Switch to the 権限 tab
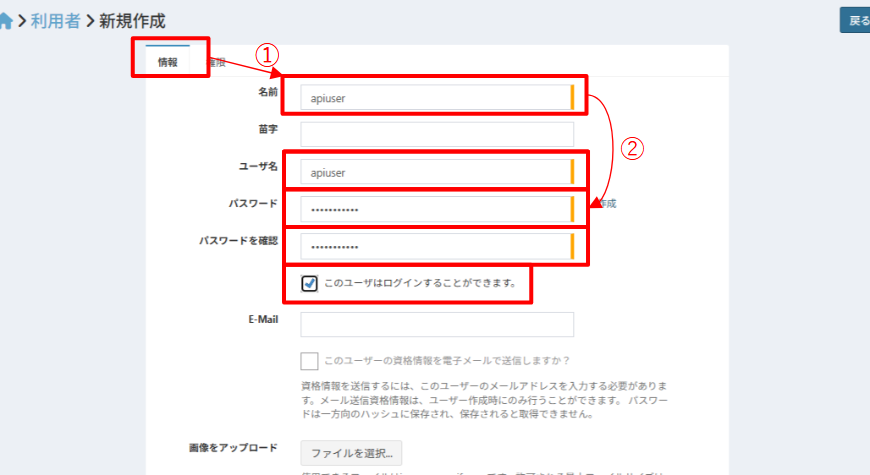 pos(218,62)
